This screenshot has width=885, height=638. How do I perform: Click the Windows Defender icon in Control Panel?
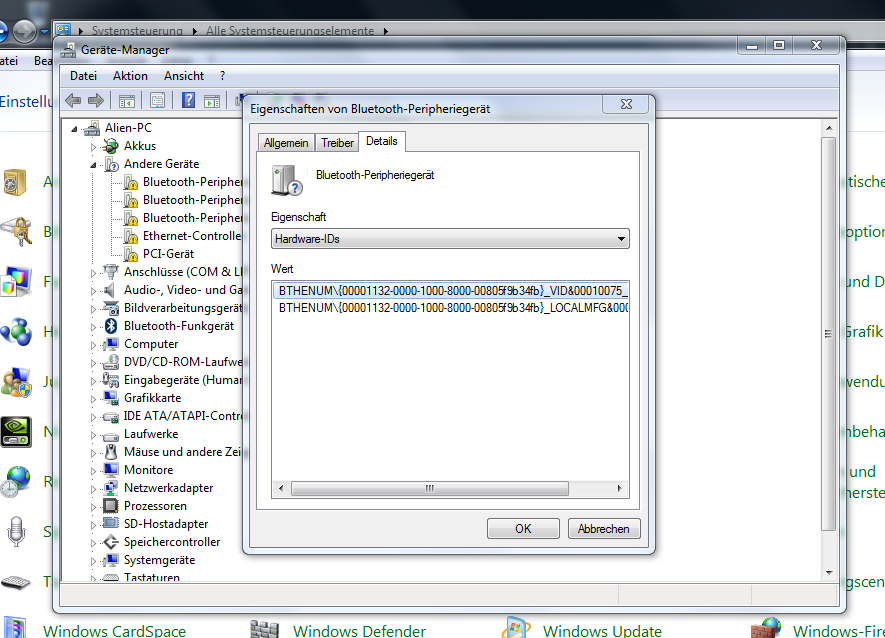[264, 630]
